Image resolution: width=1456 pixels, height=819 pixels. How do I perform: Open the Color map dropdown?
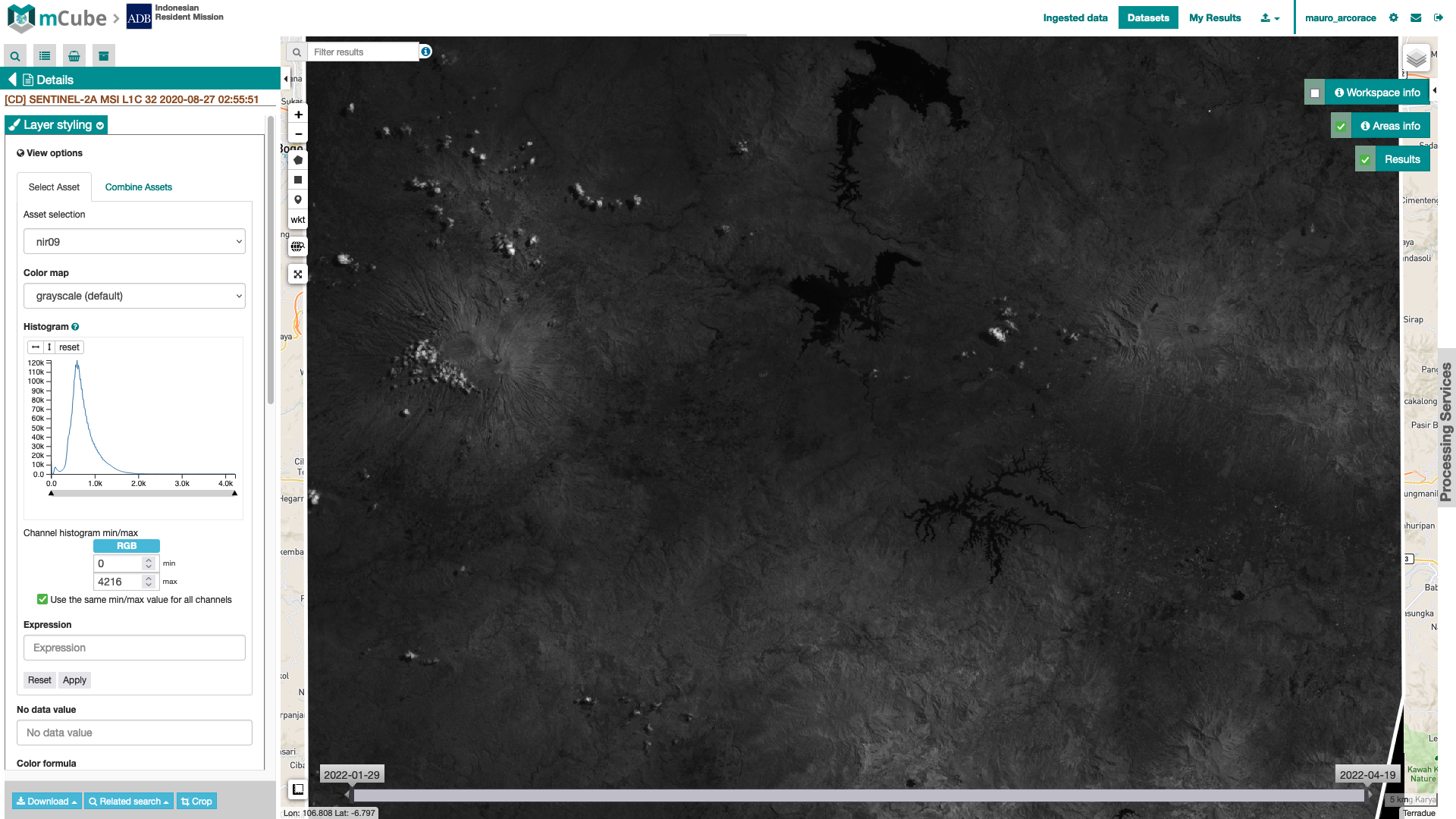point(134,296)
